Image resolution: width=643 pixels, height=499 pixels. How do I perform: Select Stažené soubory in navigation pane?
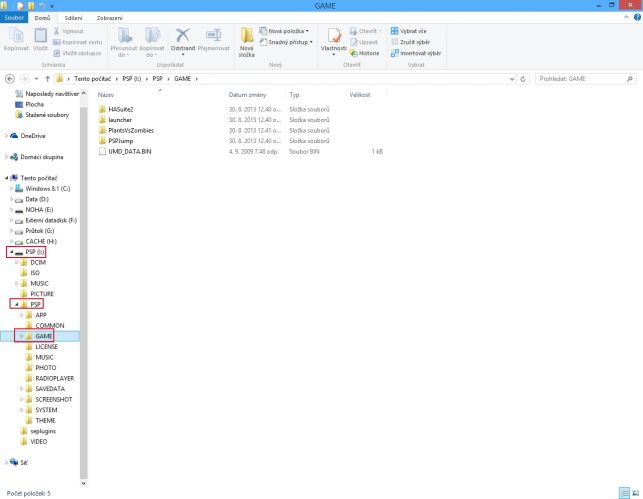coord(47,115)
